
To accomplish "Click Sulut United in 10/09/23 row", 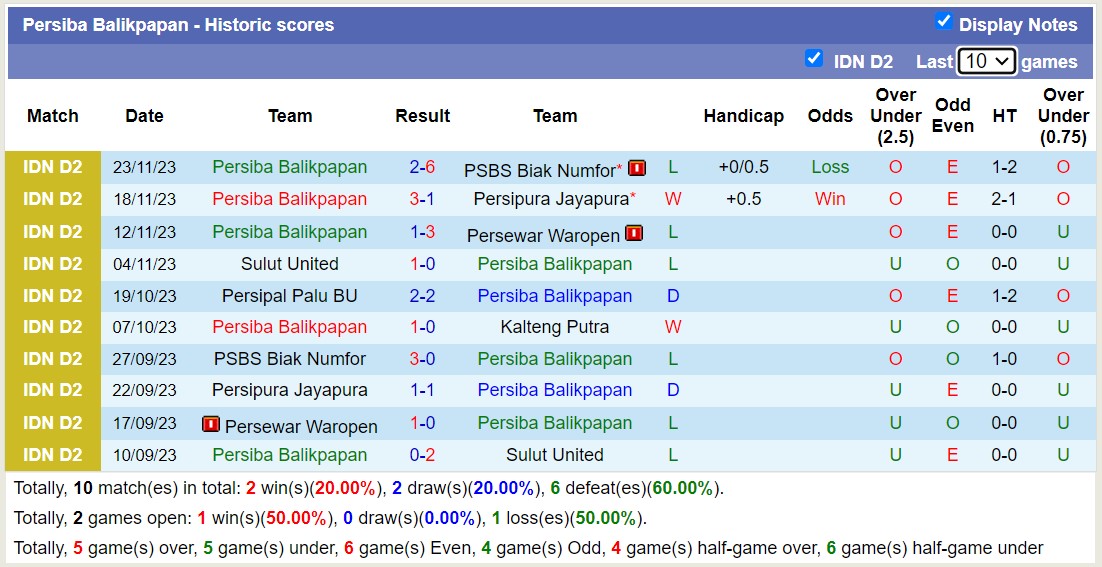I will (555, 455).
